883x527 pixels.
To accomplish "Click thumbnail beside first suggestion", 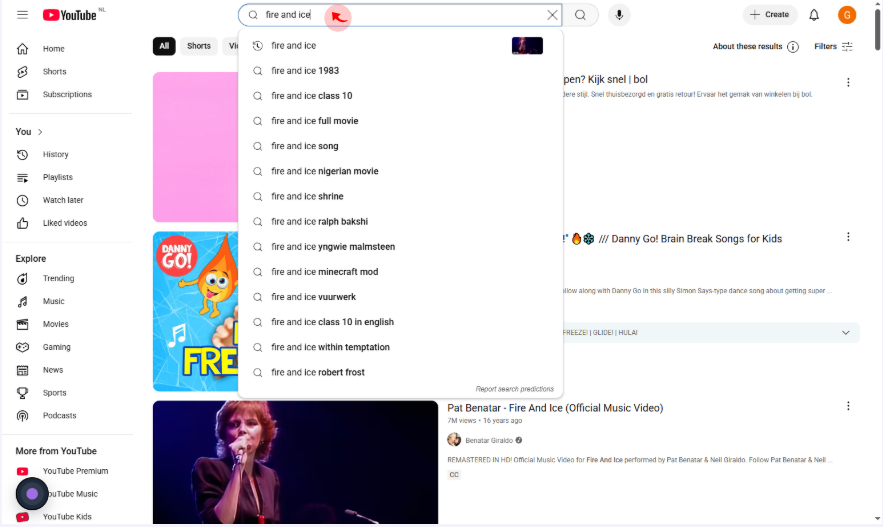I will [527, 46].
